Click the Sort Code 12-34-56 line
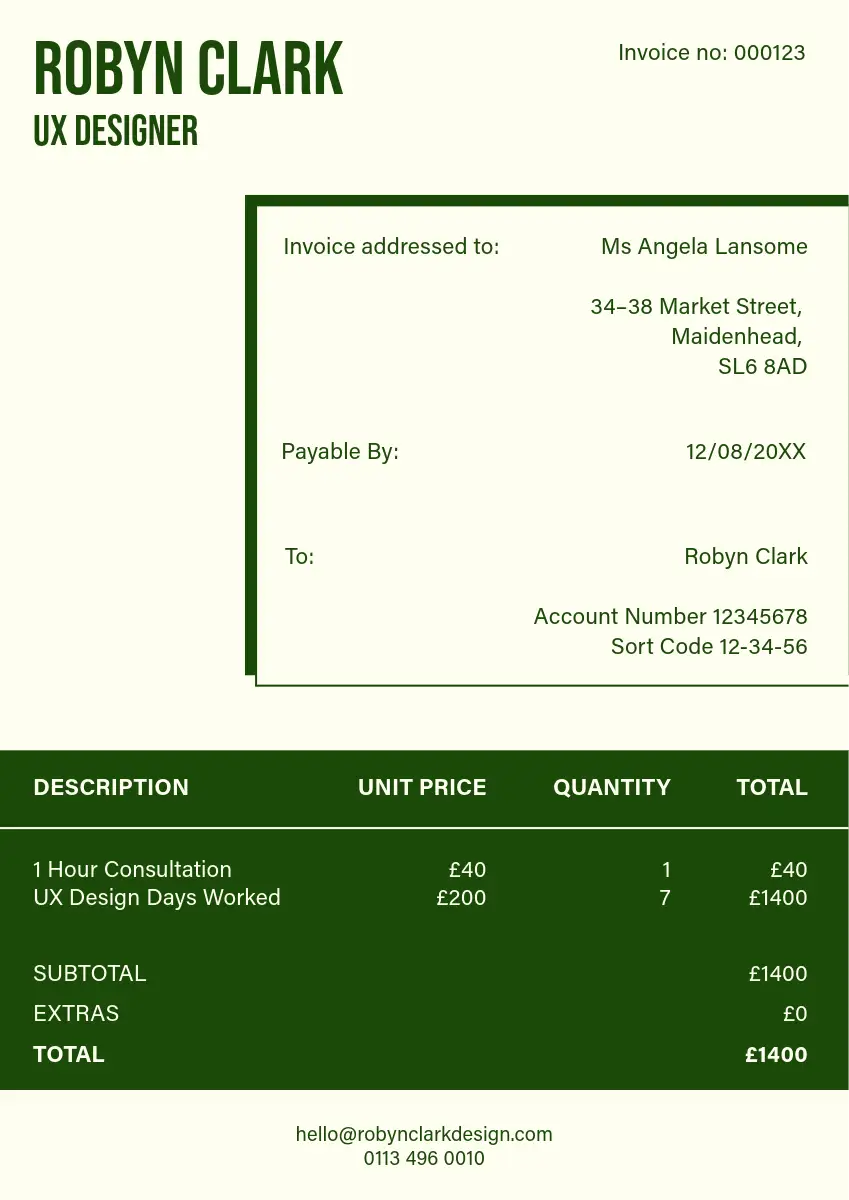The height and width of the screenshot is (1200, 849). (709, 646)
